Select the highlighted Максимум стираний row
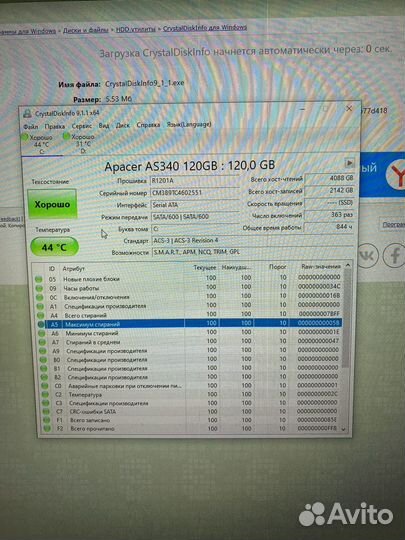The width and height of the screenshot is (405, 540). point(190,323)
